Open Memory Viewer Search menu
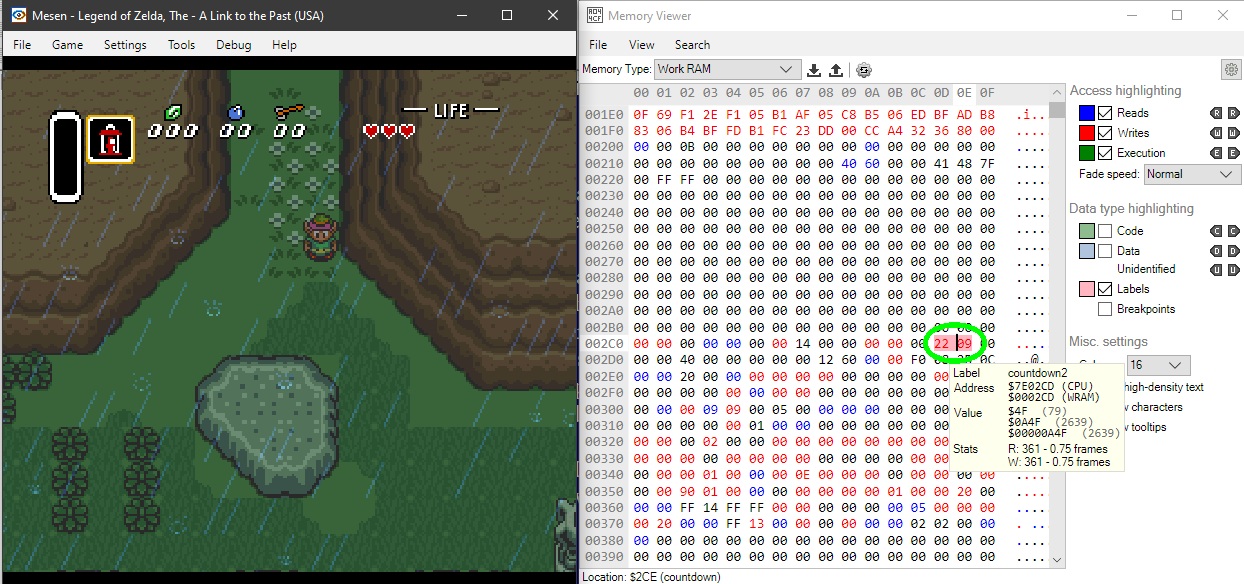This screenshot has width=1244, height=584. 692,45
